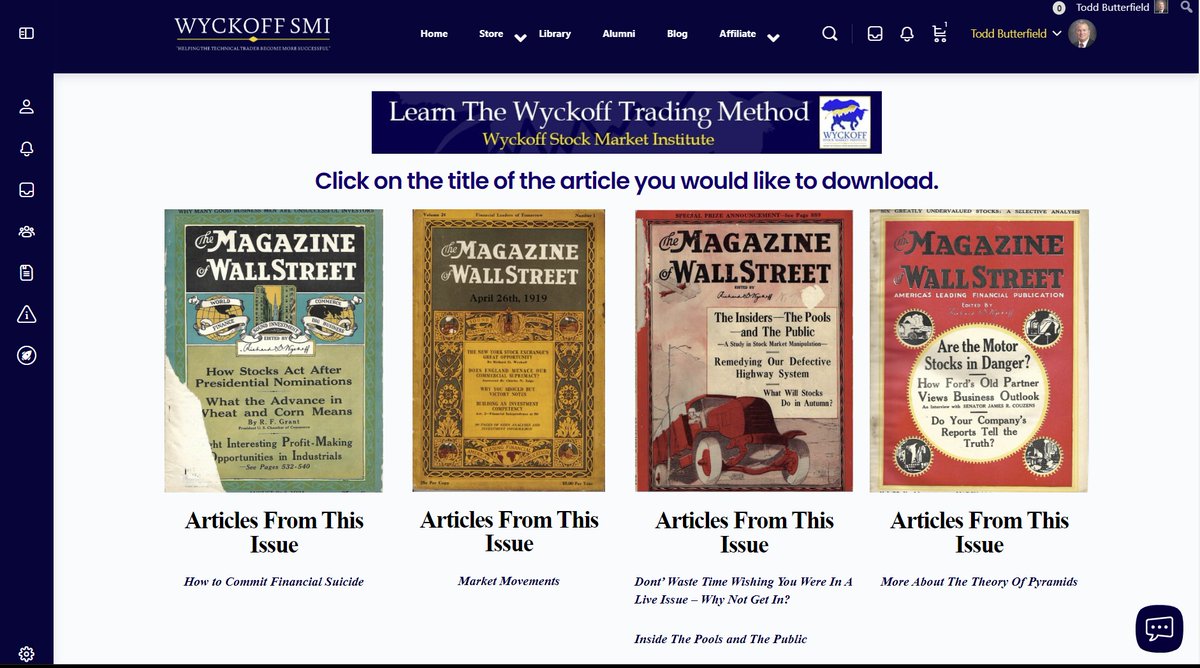The width and height of the screenshot is (1200, 668).
Task: Open the Alumni menu item
Action: coord(619,33)
